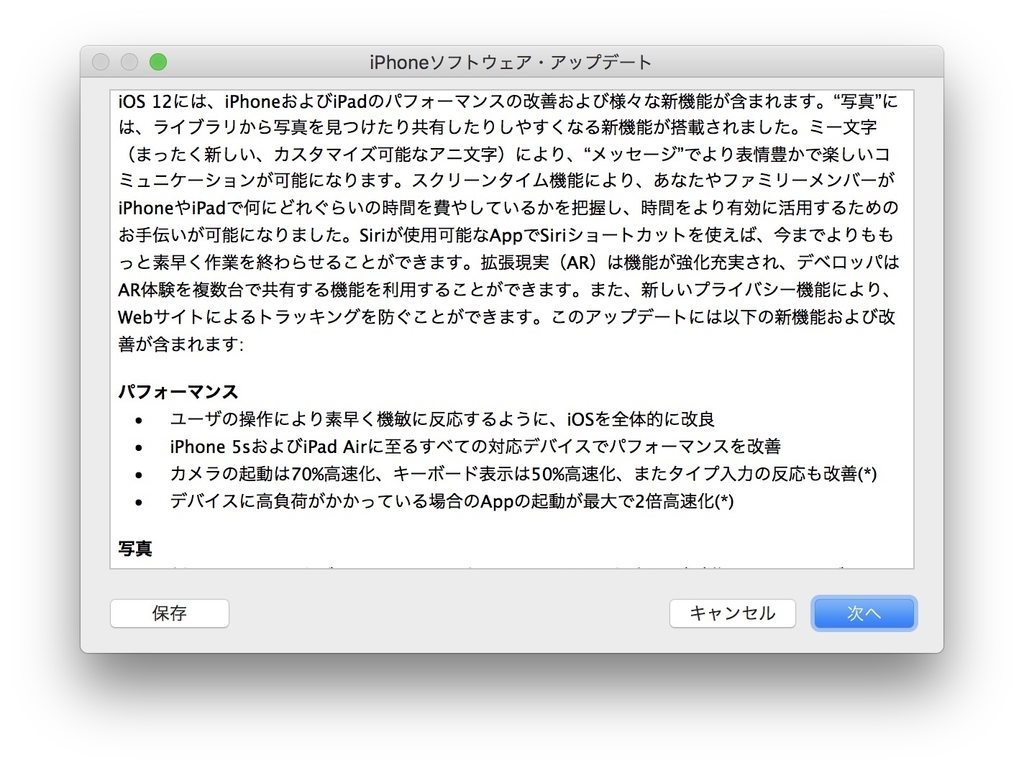Screen dimensions: 1024x768
Task: Click the green zoom window button
Action: point(158,62)
